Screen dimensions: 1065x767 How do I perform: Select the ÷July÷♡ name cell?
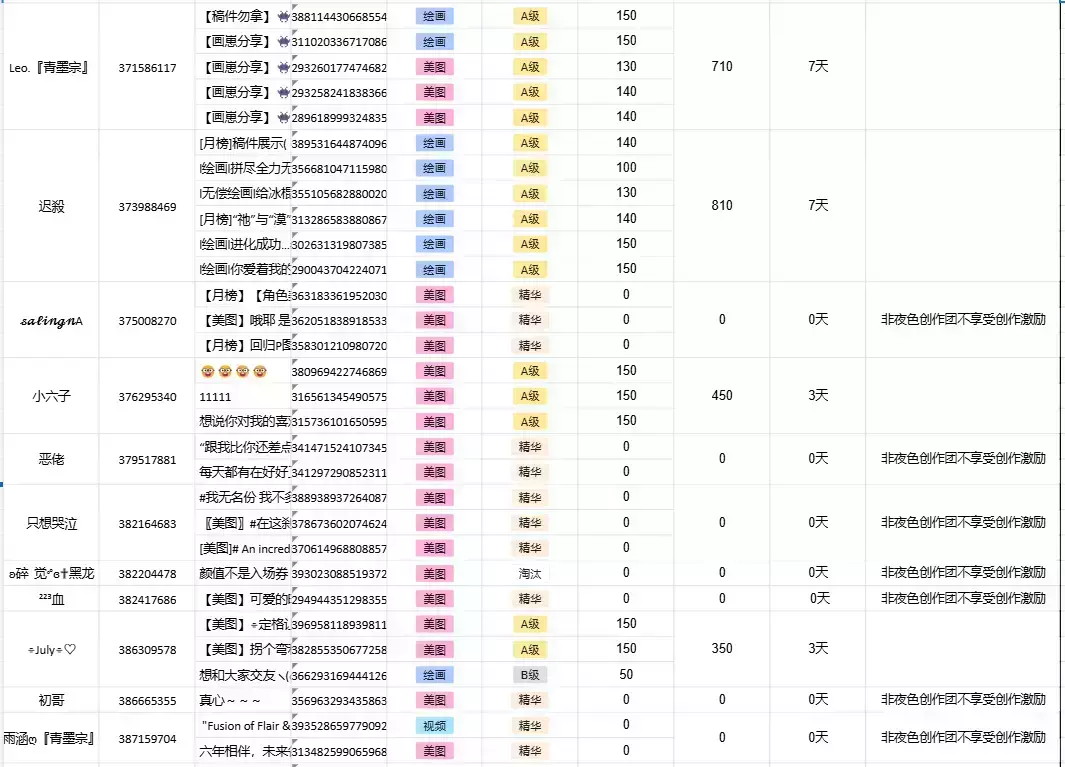point(50,649)
